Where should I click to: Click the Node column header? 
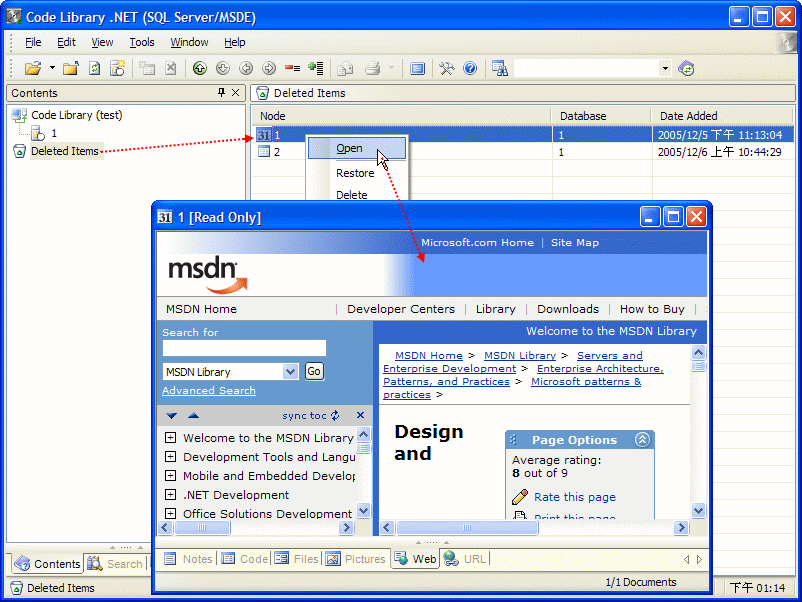[401, 116]
